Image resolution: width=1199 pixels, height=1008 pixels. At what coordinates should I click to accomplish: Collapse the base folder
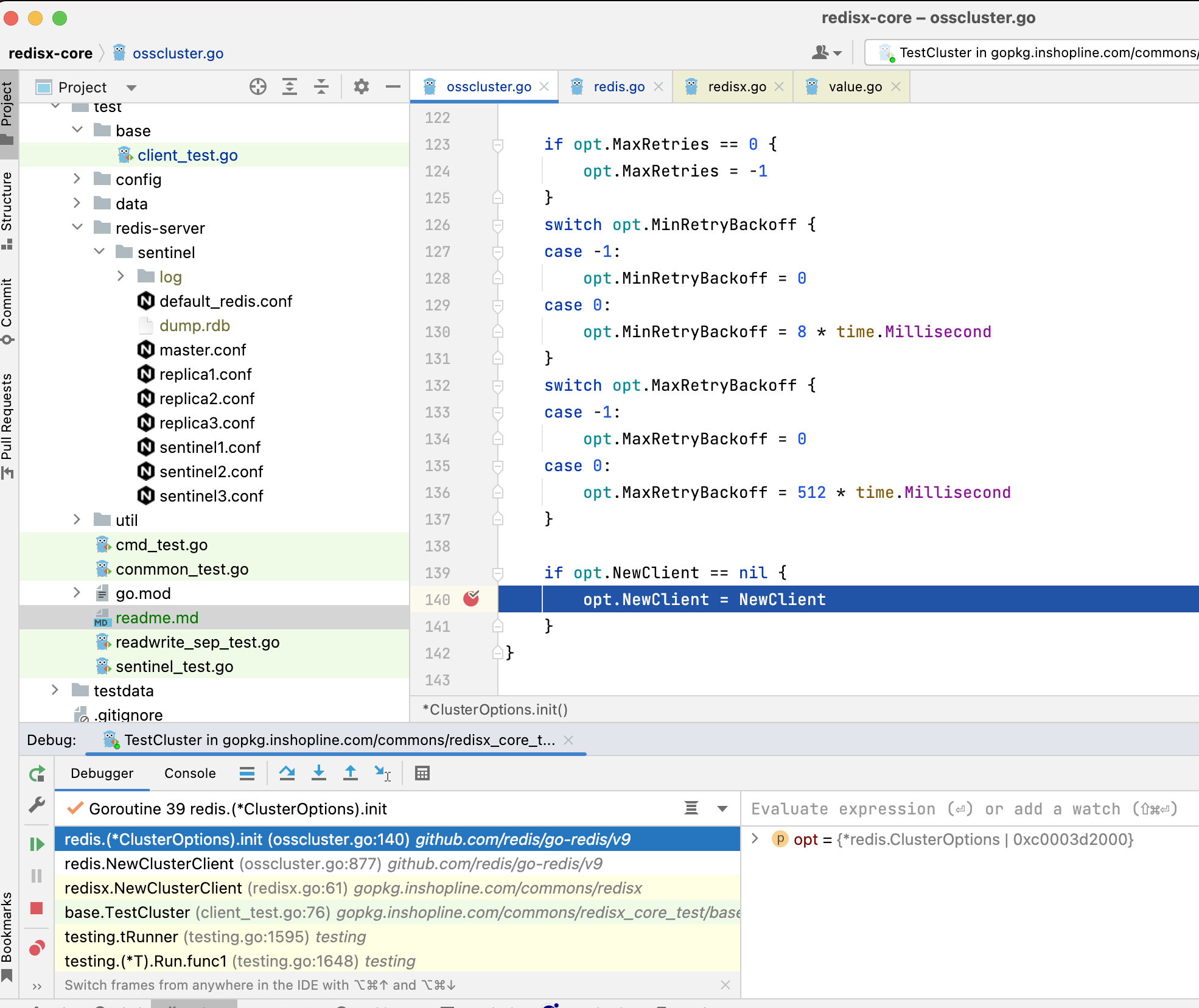(x=77, y=130)
